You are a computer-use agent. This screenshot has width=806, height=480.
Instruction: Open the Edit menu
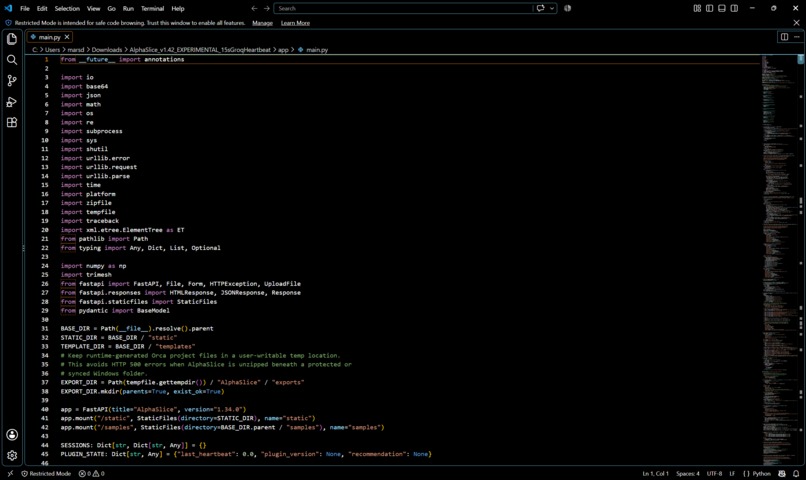42,8
